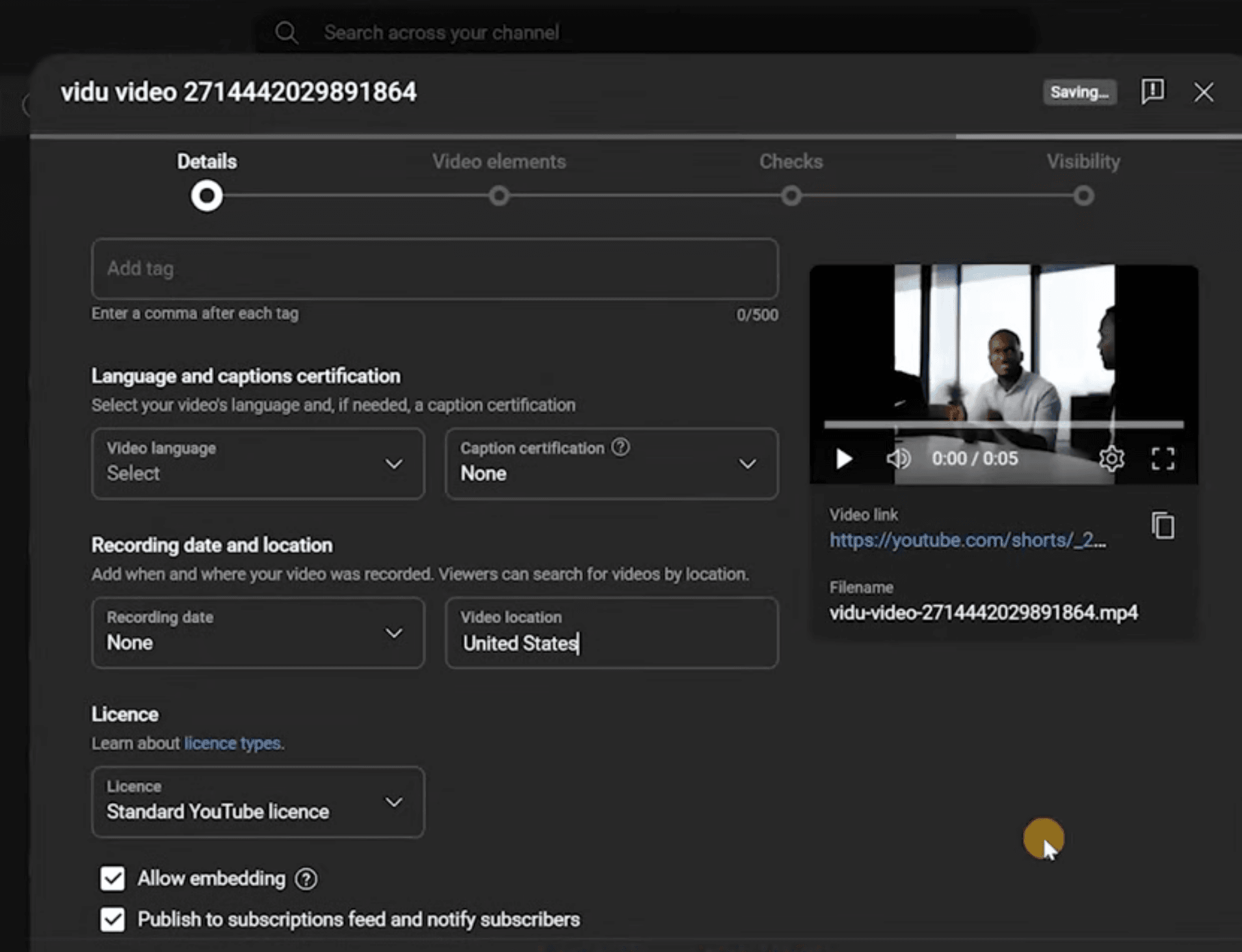The height and width of the screenshot is (952, 1242).
Task: Enter fullscreen on the video preview
Action: click(x=1163, y=459)
